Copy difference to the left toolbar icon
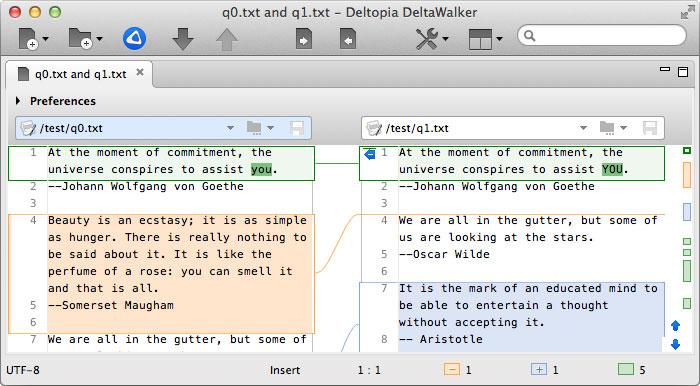The height and width of the screenshot is (386, 700). click(348, 39)
